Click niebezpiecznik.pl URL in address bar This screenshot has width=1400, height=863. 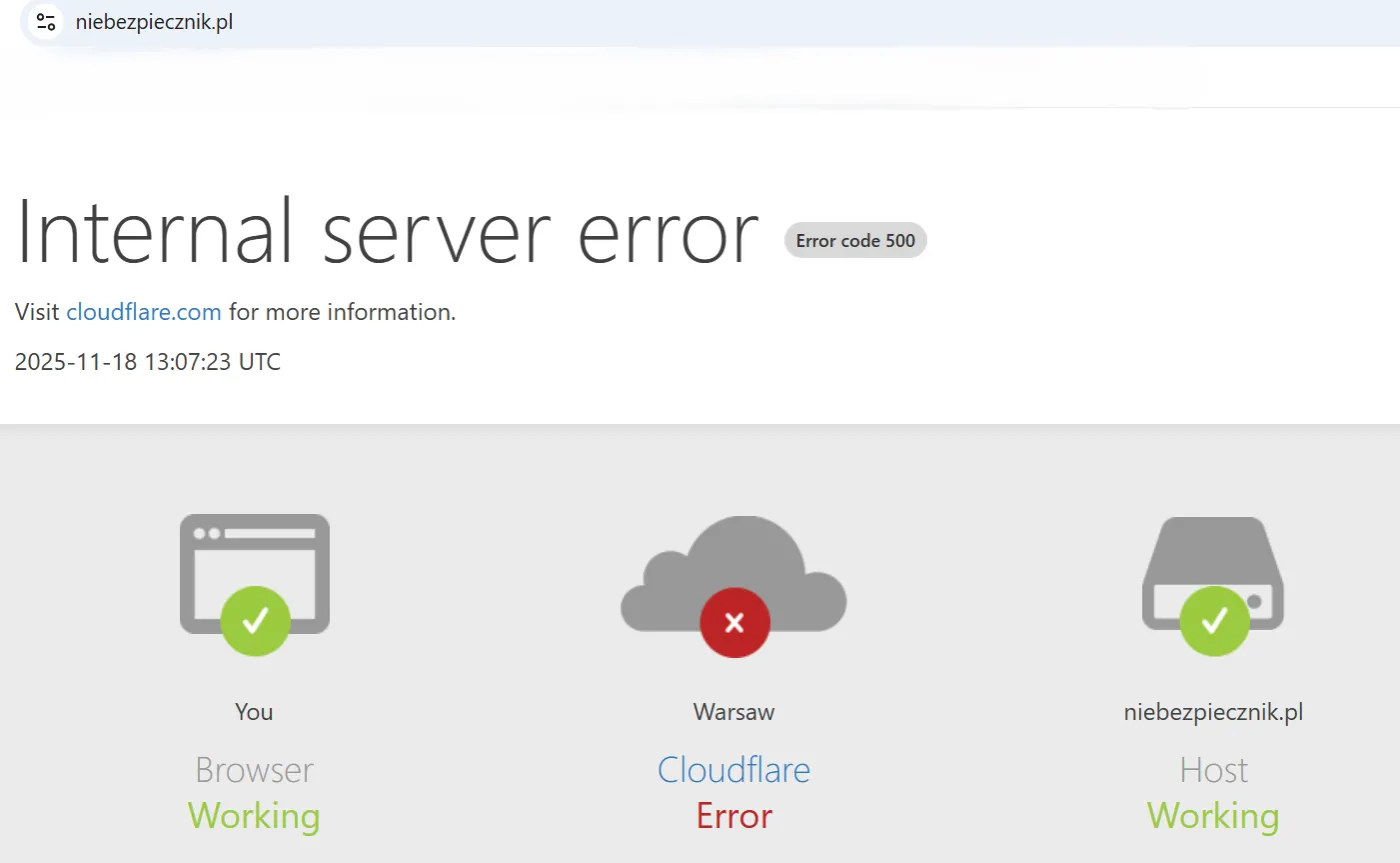tap(154, 22)
